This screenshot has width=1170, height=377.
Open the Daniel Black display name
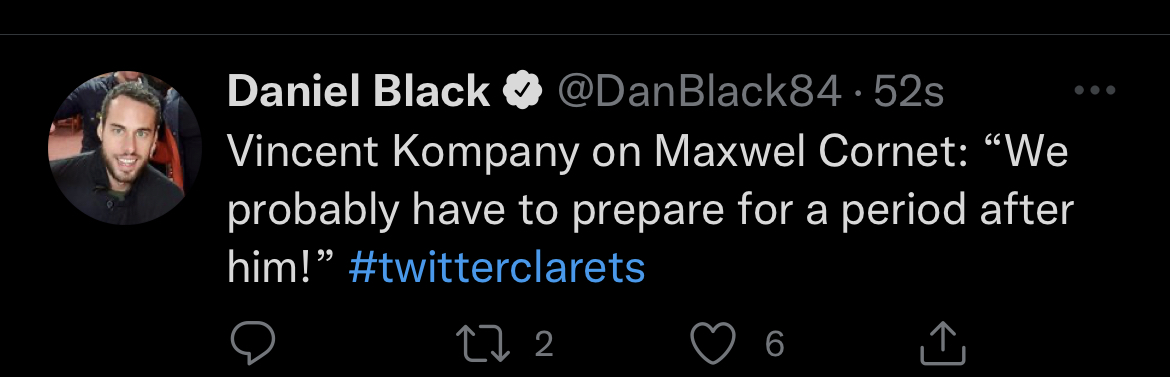pos(358,92)
